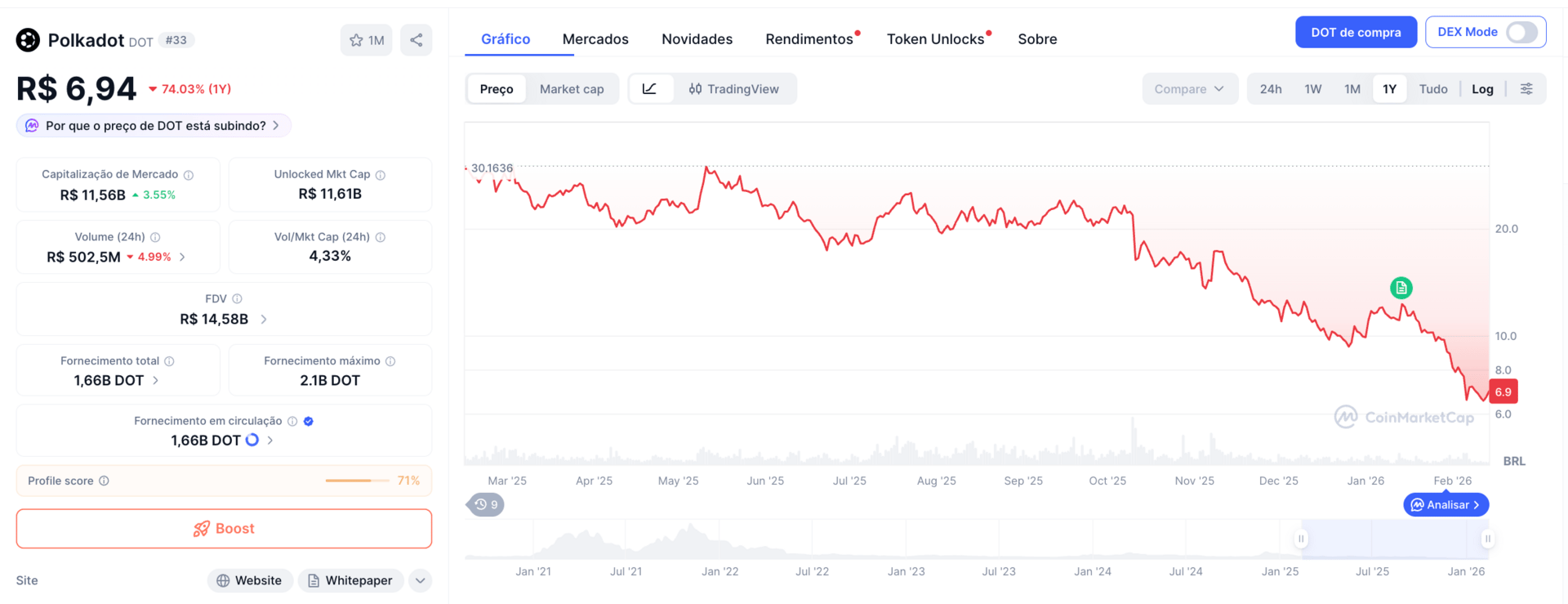1568x604 pixels.
Task: Click the Boost button
Action: (x=224, y=529)
